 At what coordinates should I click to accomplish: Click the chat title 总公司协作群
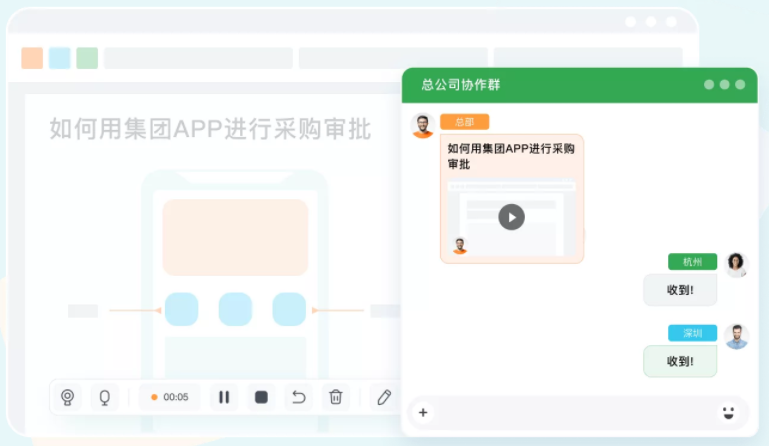tap(461, 85)
